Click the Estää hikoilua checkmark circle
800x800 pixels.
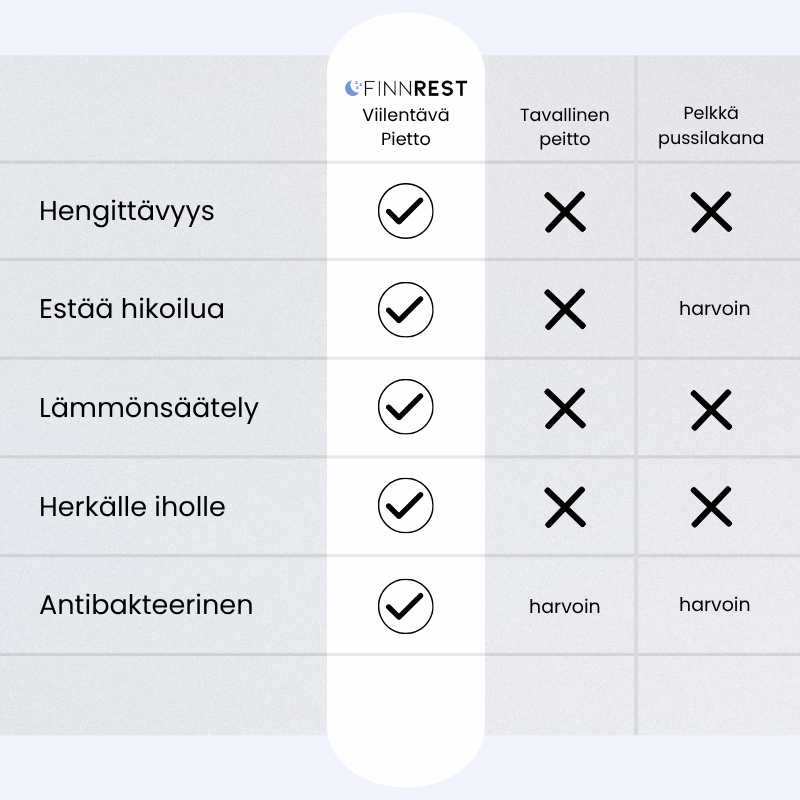click(x=406, y=310)
